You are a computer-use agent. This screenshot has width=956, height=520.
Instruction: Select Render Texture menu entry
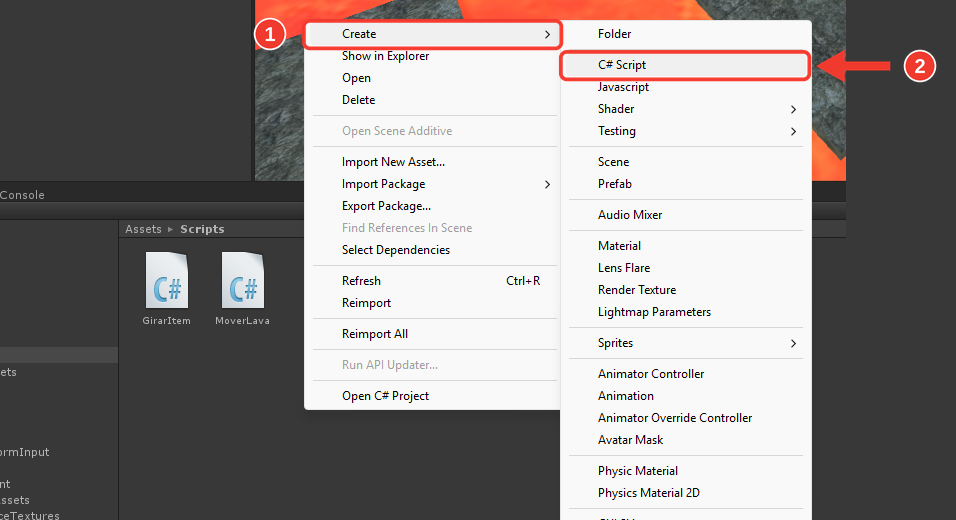(685, 290)
